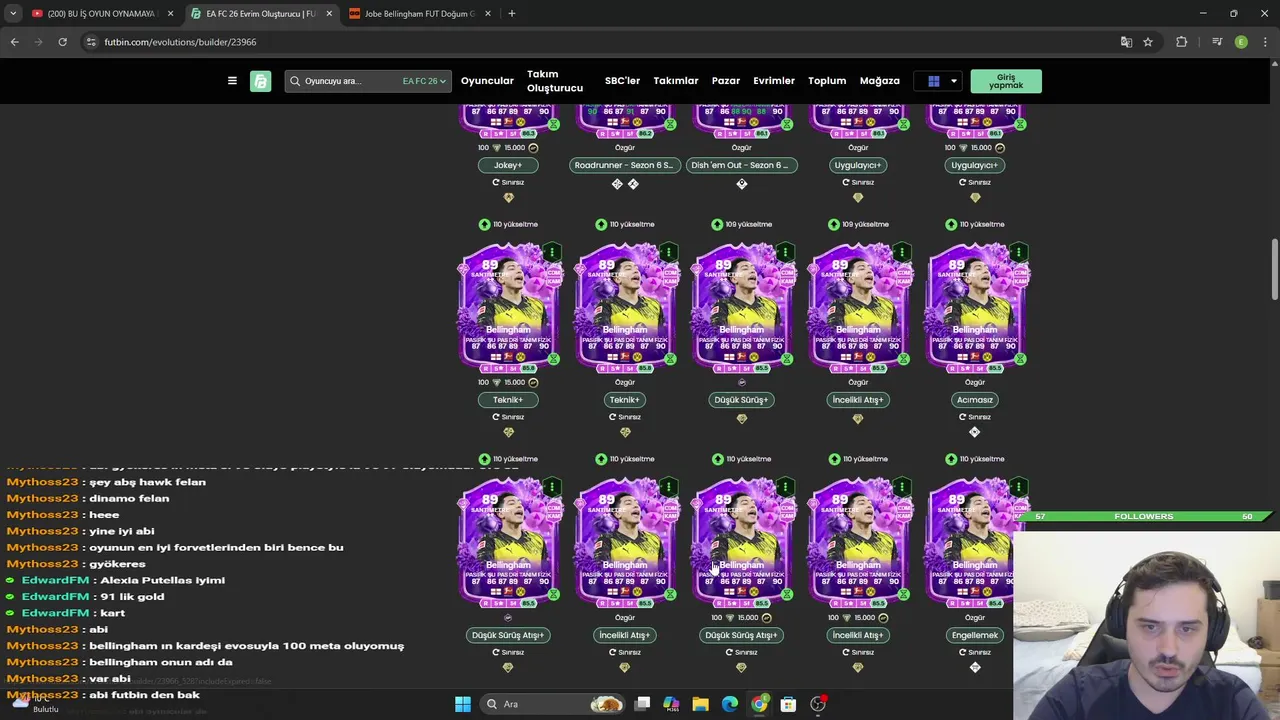Click Teknik+ below the 15.000 price

pyautogui.click(x=508, y=400)
